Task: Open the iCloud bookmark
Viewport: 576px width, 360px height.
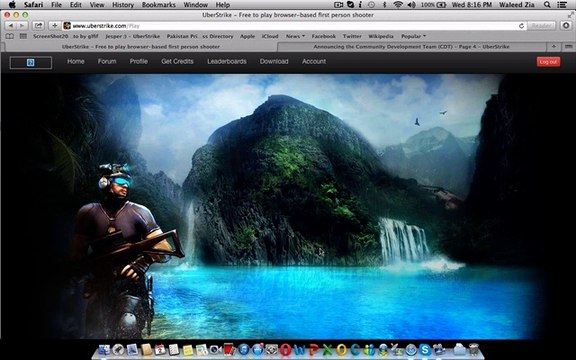Action: pos(270,36)
